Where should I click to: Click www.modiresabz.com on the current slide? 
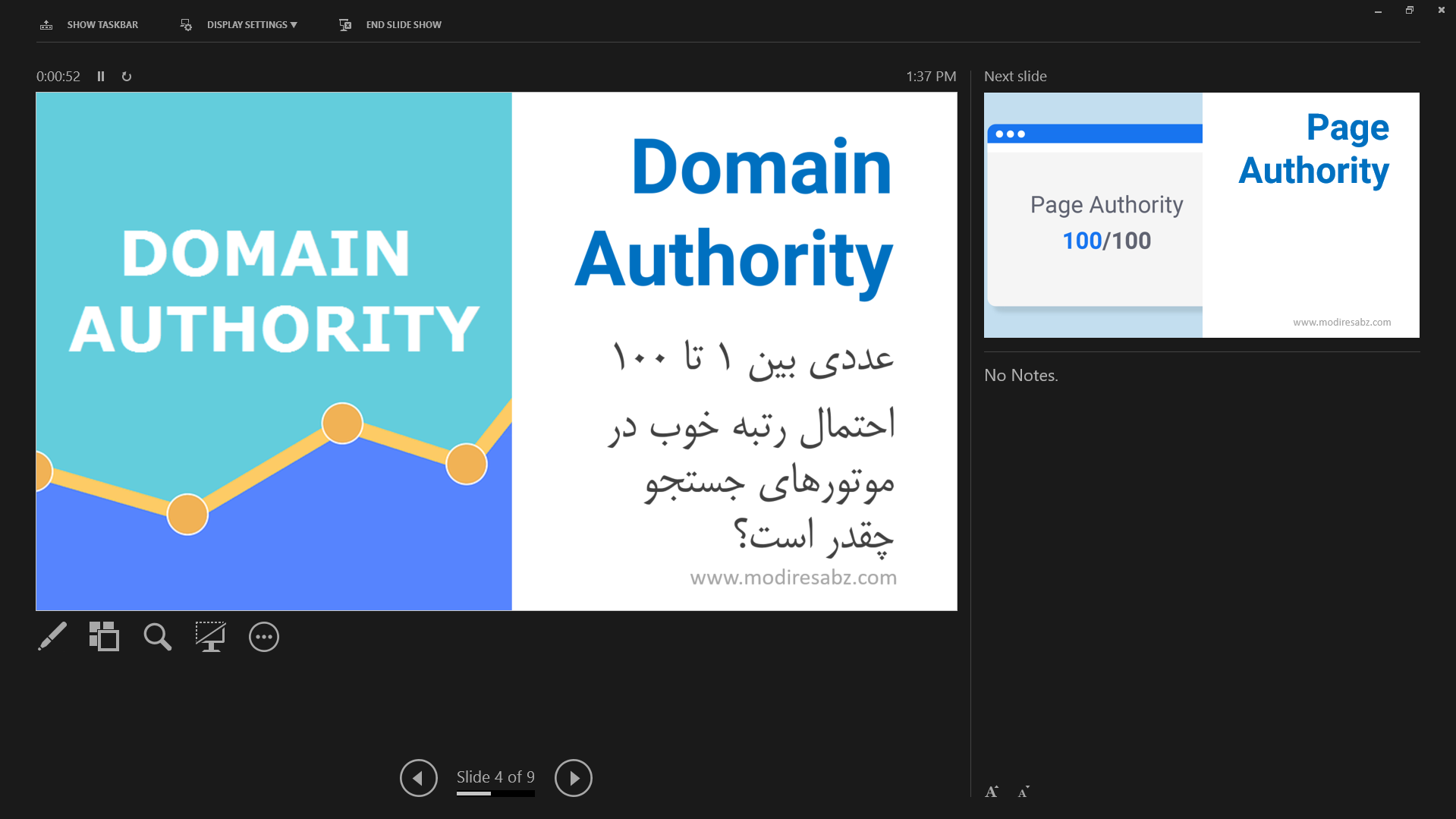coord(794,578)
